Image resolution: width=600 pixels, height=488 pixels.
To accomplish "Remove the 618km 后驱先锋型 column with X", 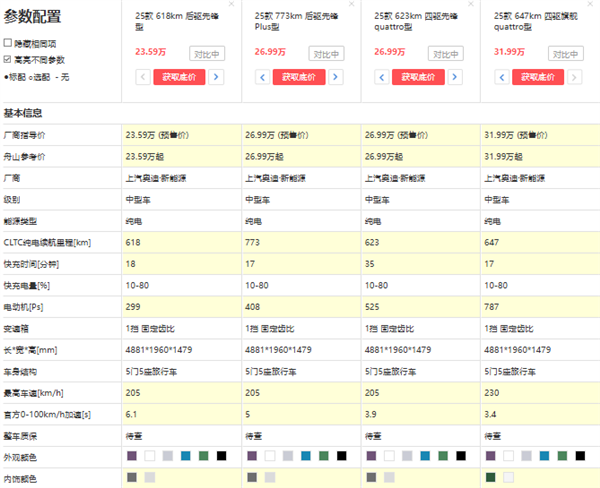I will (231, 5).
